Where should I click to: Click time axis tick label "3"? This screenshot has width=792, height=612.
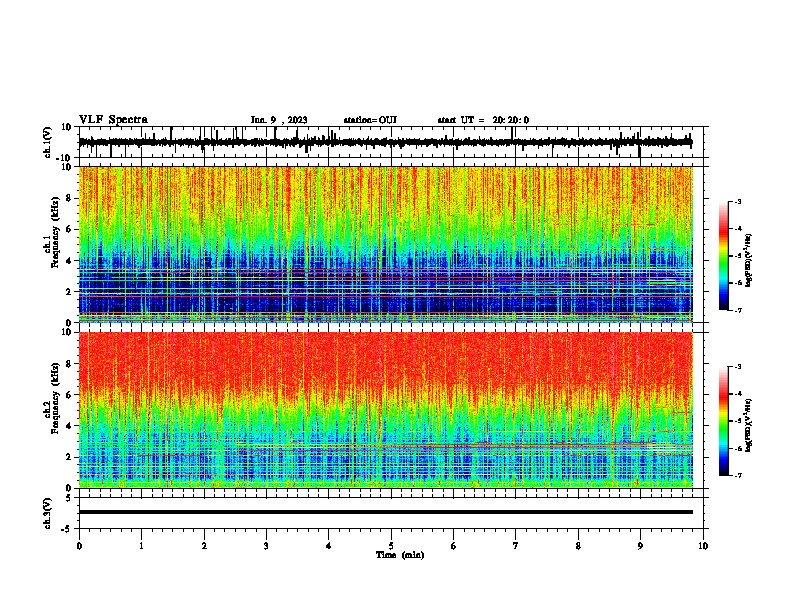tap(266, 546)
